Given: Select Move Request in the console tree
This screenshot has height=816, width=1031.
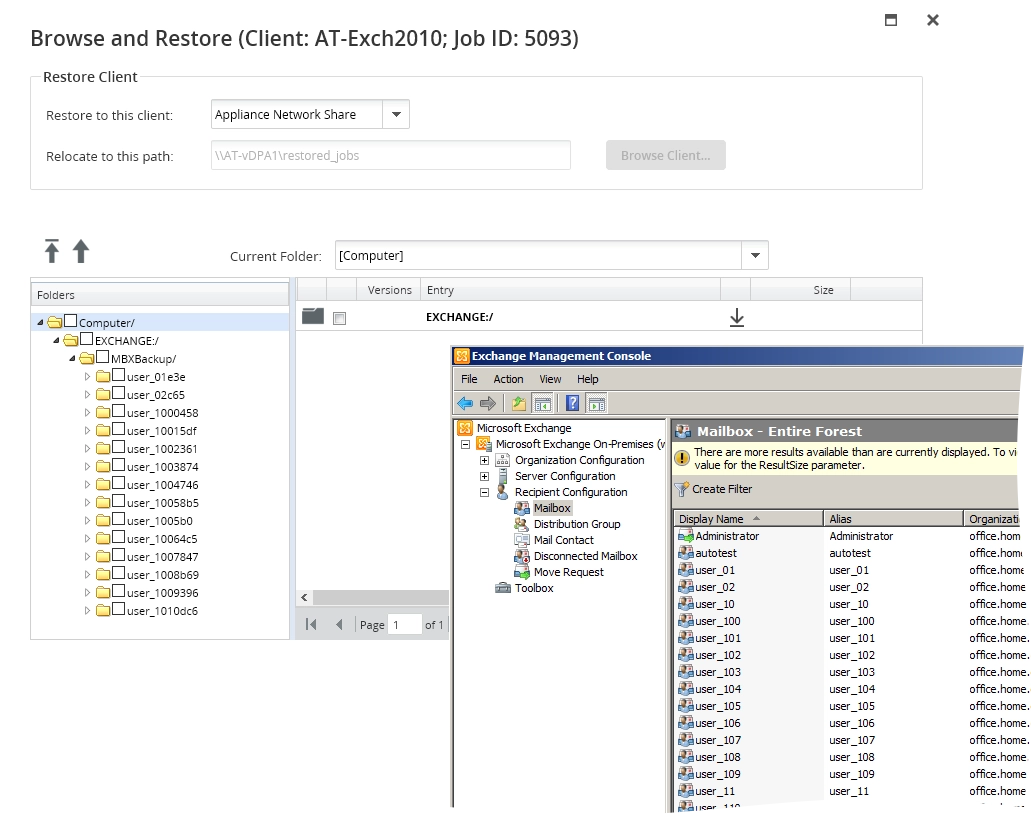Looking at the screenshot, I should (568, 572).
